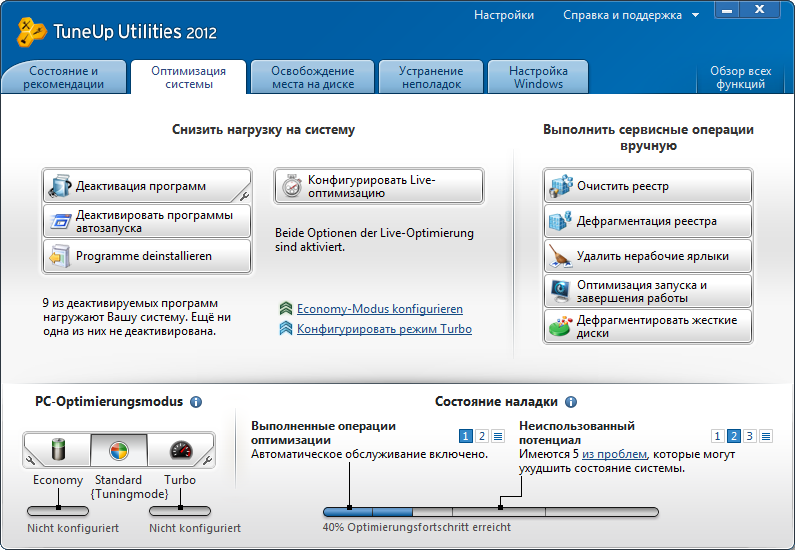Click Programme deinstallieren button

click(x=147, y=256)
